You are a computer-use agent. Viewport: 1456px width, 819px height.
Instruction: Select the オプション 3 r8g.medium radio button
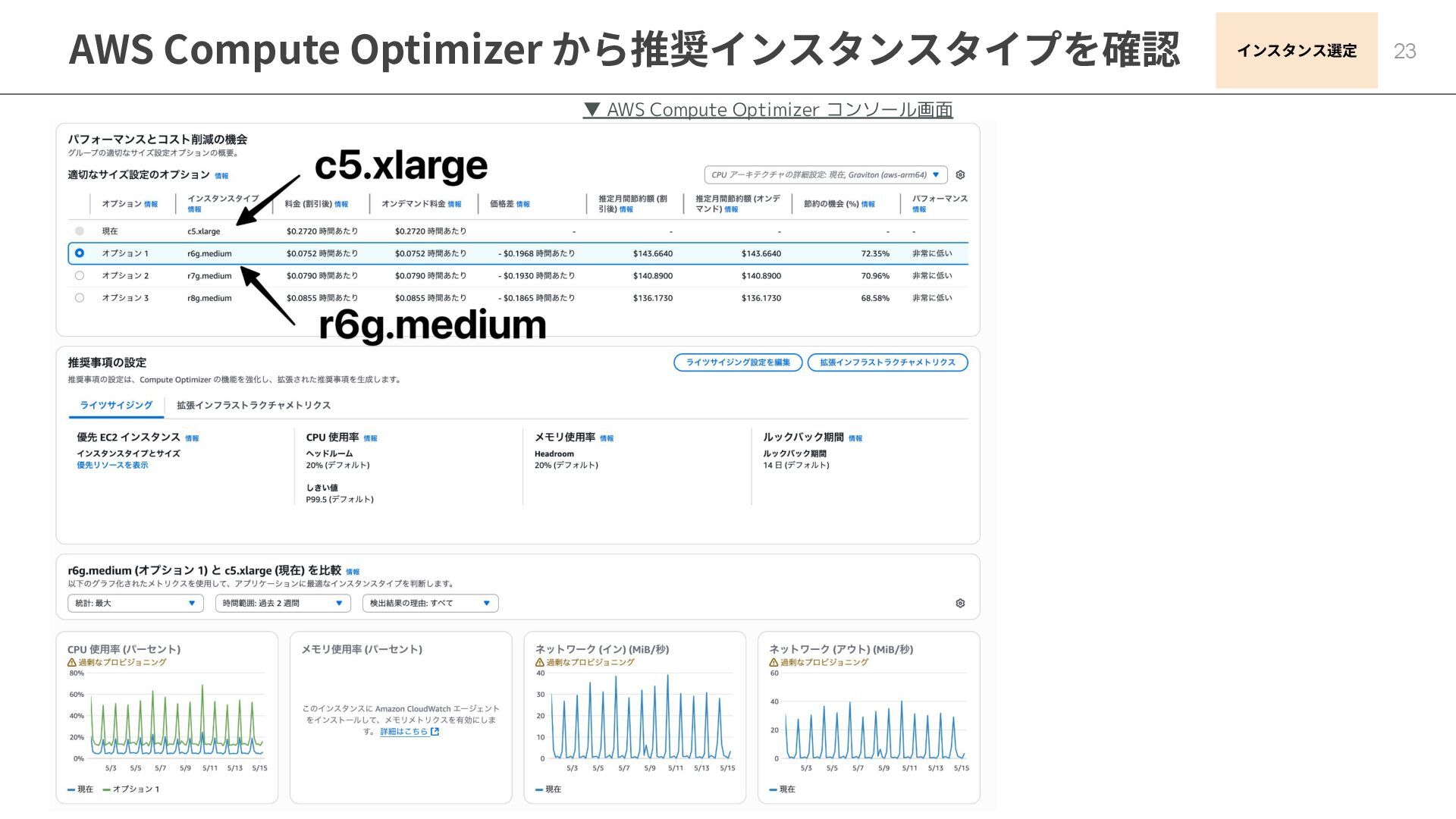coord(80,298)
